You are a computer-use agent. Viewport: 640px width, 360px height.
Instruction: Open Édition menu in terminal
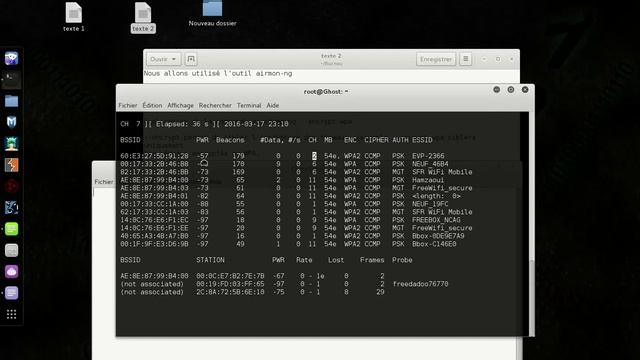152,105
